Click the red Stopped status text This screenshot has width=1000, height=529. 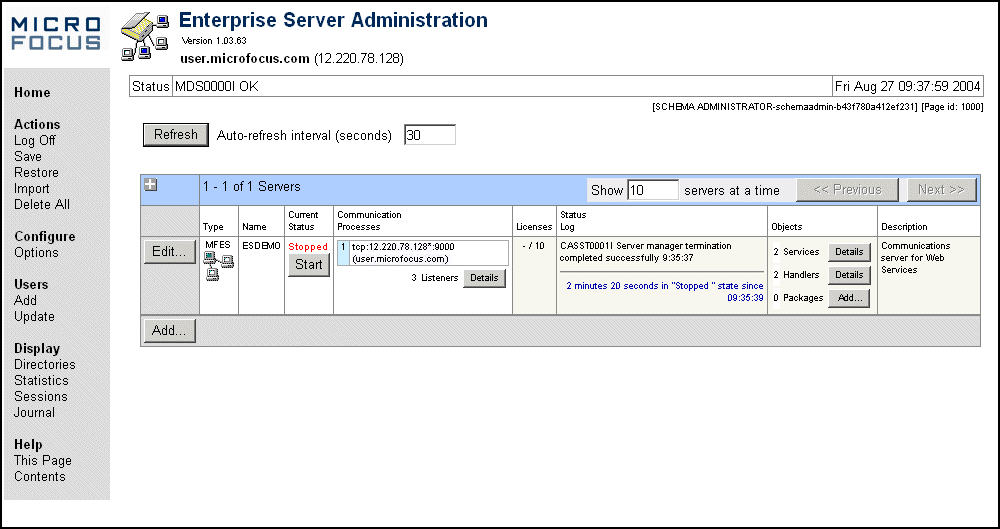pyautogui.click(x=308, y=246)
